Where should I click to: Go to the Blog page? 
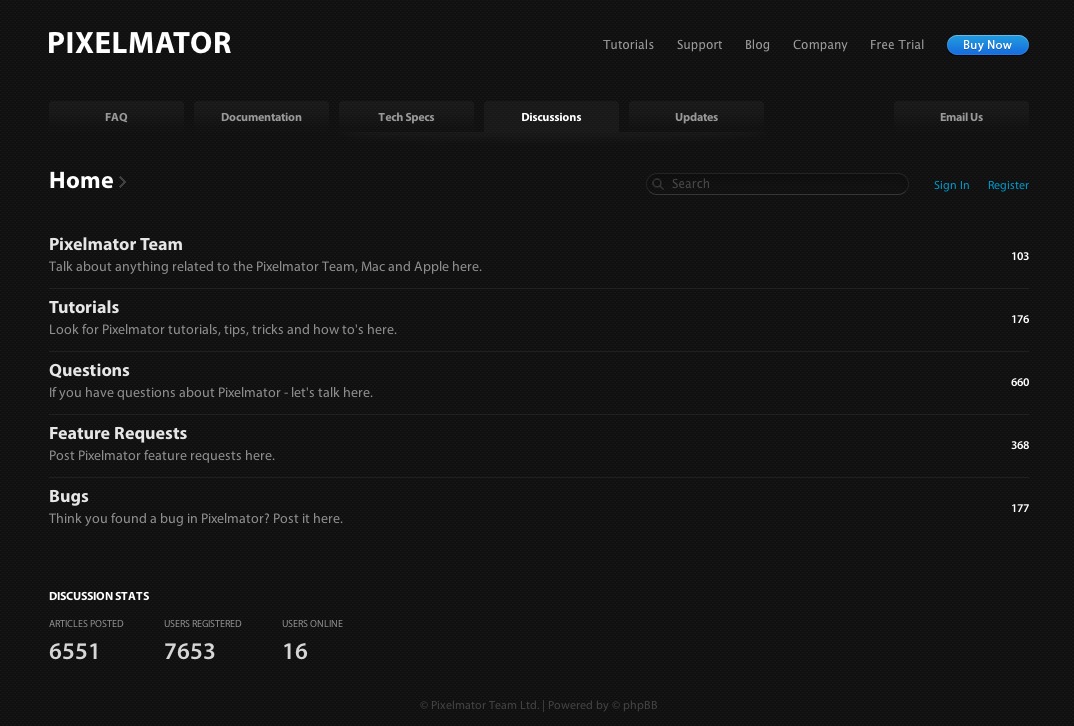click(x=757, y=45)
